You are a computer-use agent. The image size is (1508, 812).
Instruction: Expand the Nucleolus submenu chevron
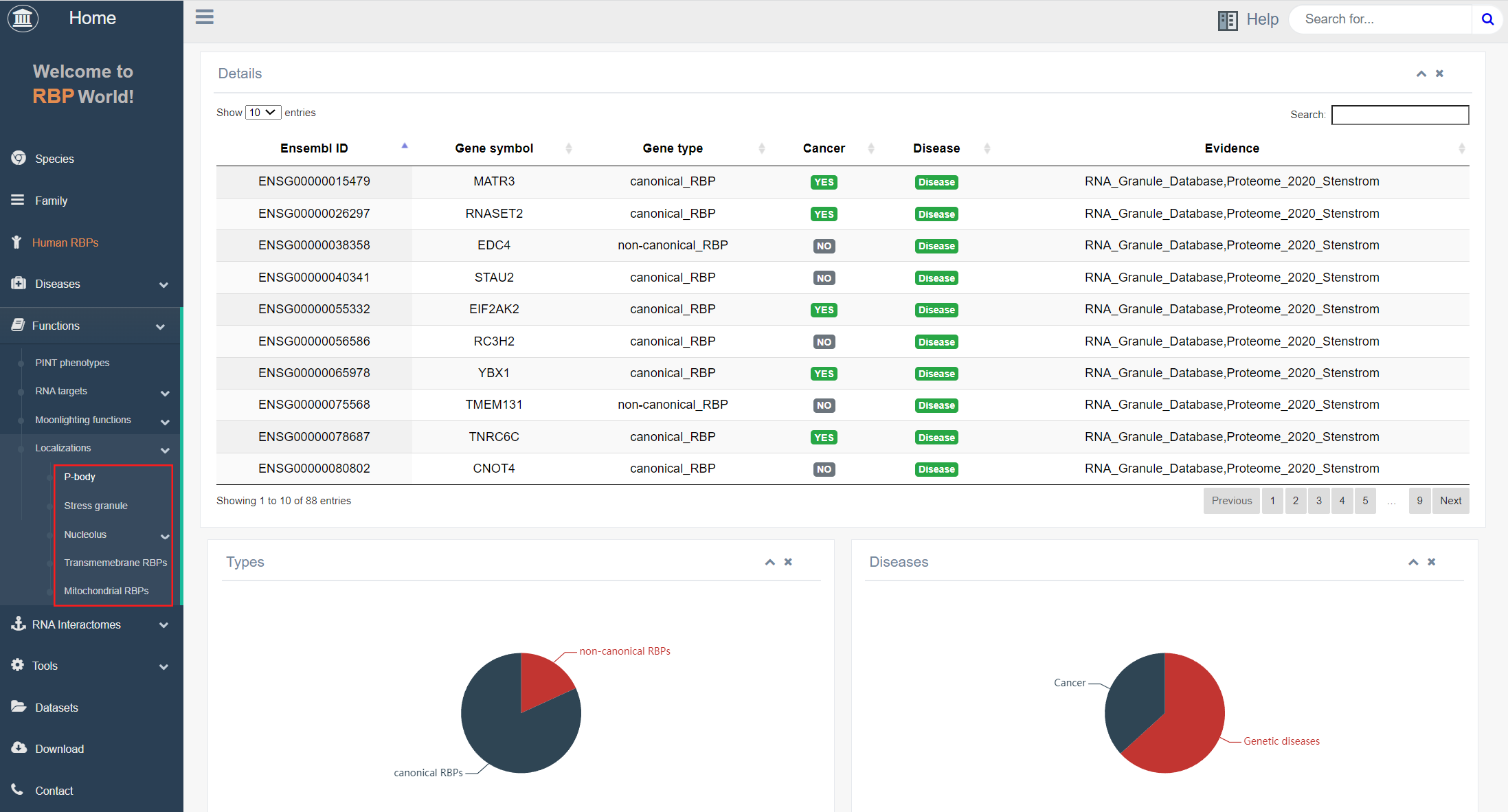165,536
